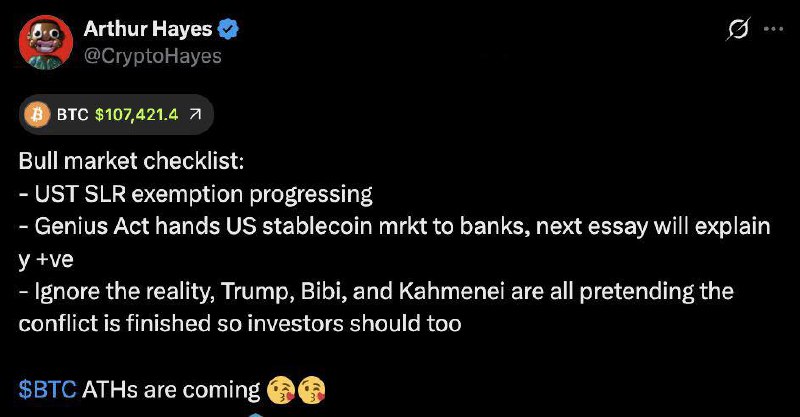Click the 'ATHs are coming' text

pyautogui.click(x=171, y=390)
